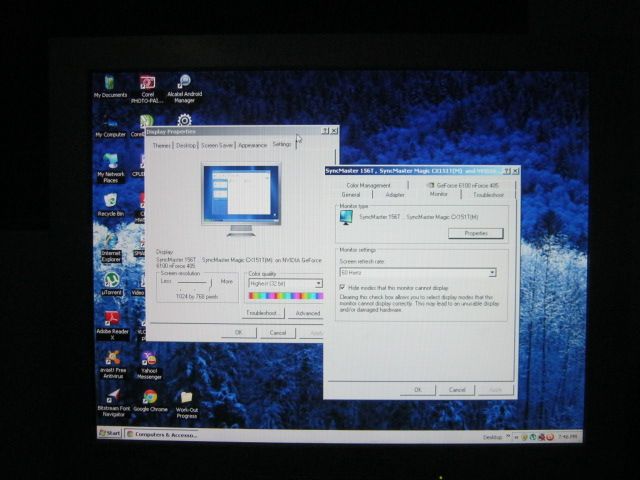
Task: Open the My Documents desktop icon
Action: [x=110, y=83]
